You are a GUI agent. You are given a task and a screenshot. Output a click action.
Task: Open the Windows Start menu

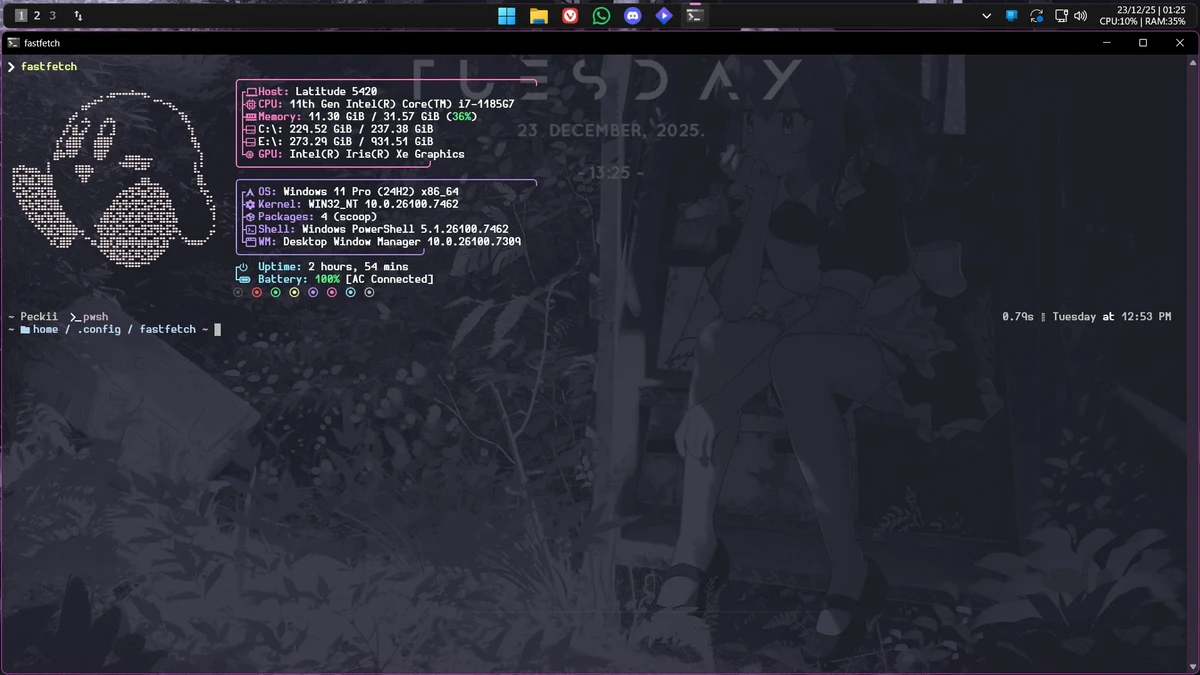[x=508, y=16]
